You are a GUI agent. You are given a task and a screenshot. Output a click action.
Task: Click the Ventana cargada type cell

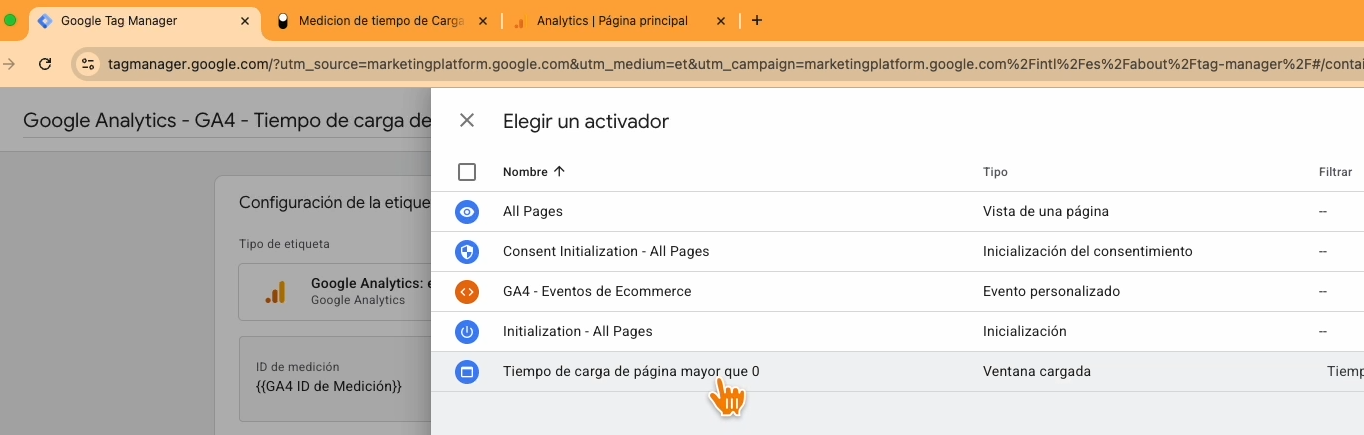pyautogui.click(x=1037, y=372)
